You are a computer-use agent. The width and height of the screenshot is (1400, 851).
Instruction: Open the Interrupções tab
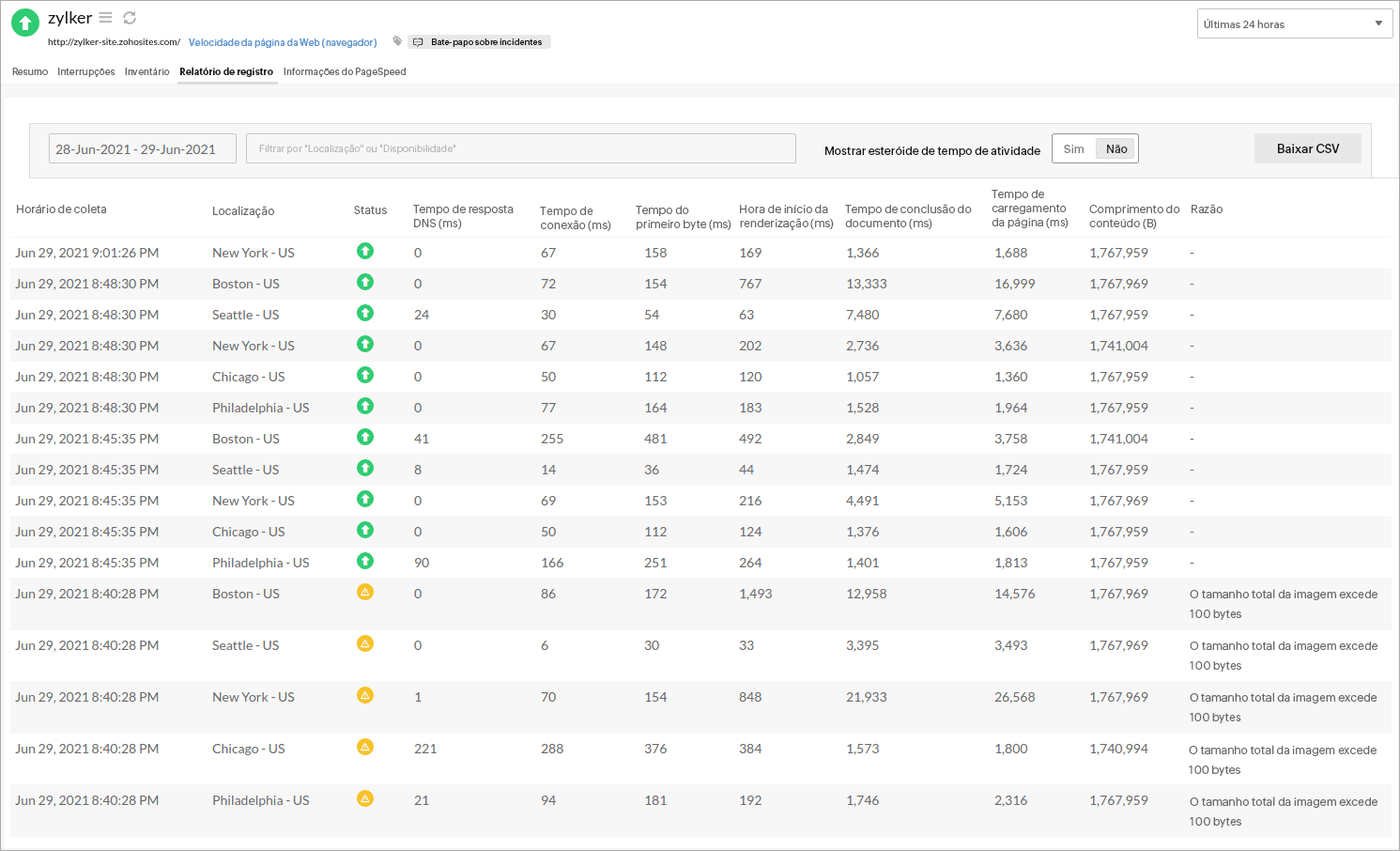point(86,71)
